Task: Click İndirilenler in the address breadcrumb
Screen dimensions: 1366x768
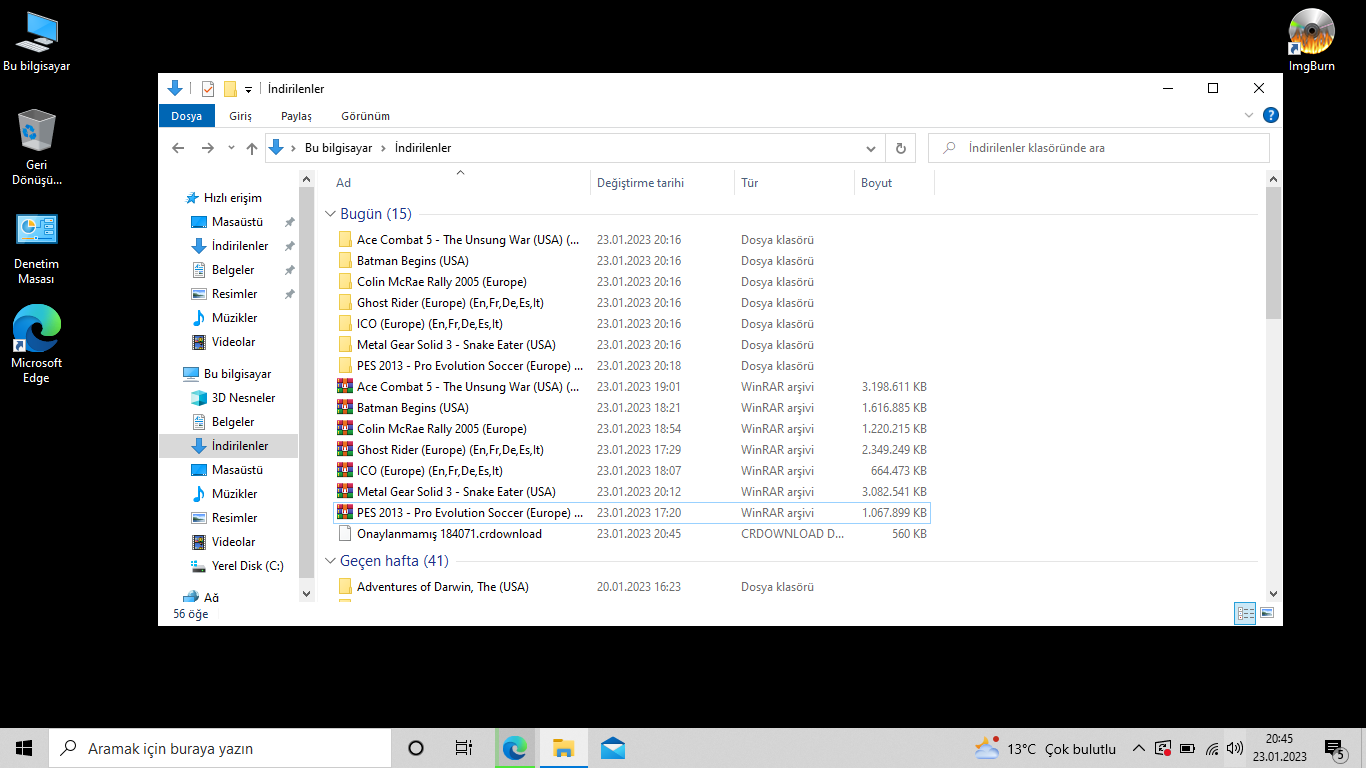Action: 423,148
